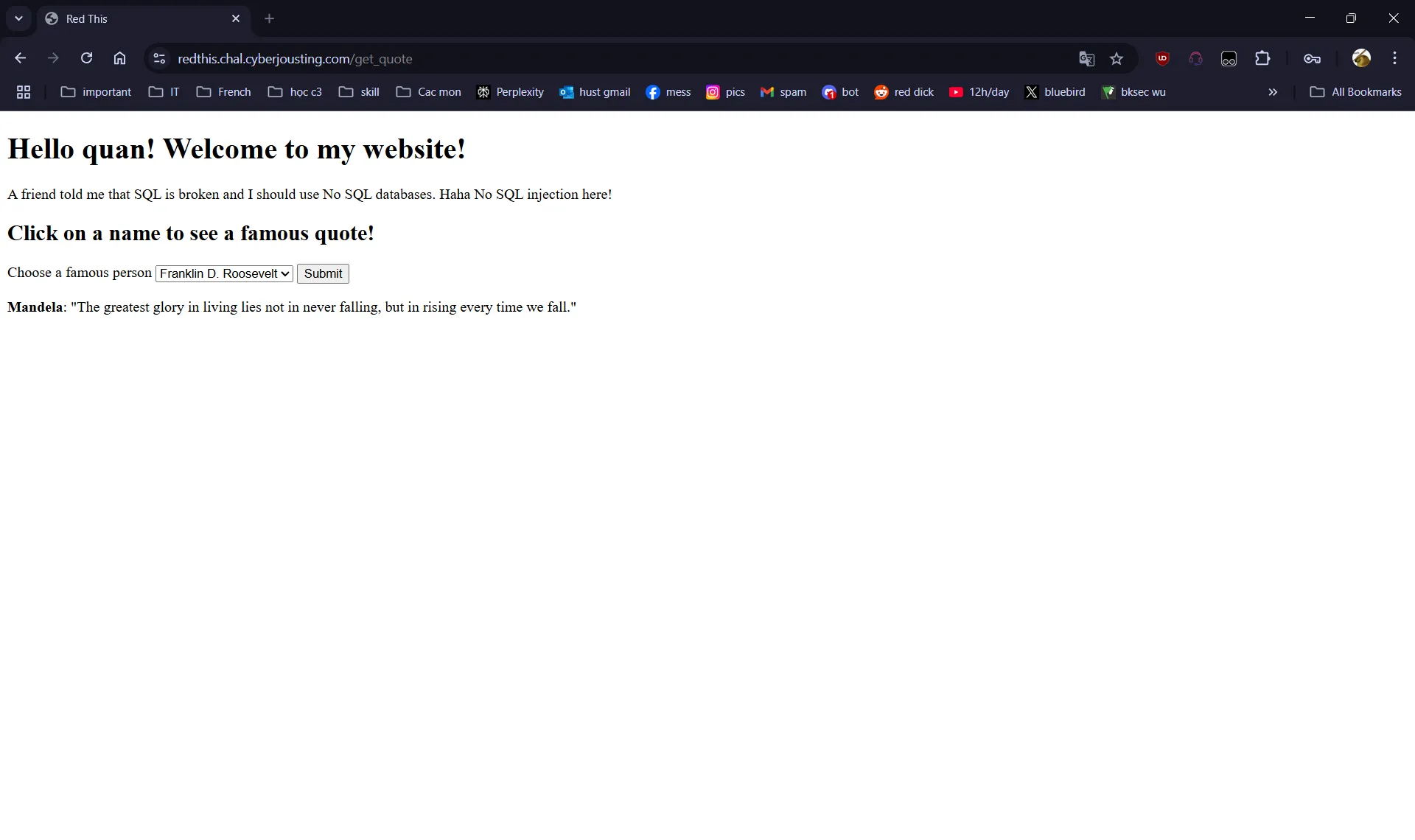Click the browser home icon
This screenshot has height=840, width=1415.
point(119,58)
